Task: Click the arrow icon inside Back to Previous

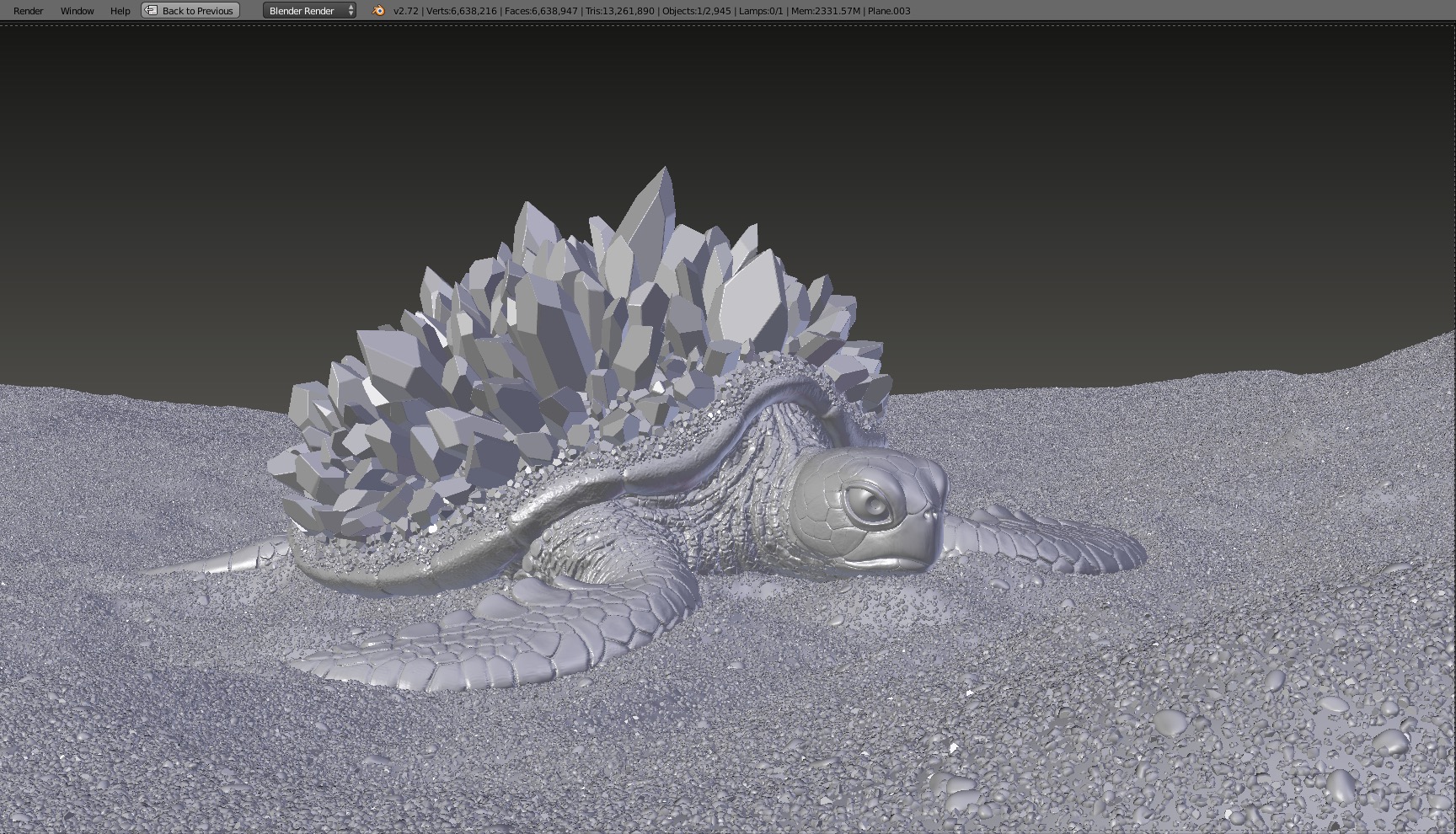Action: click(151, 11)
